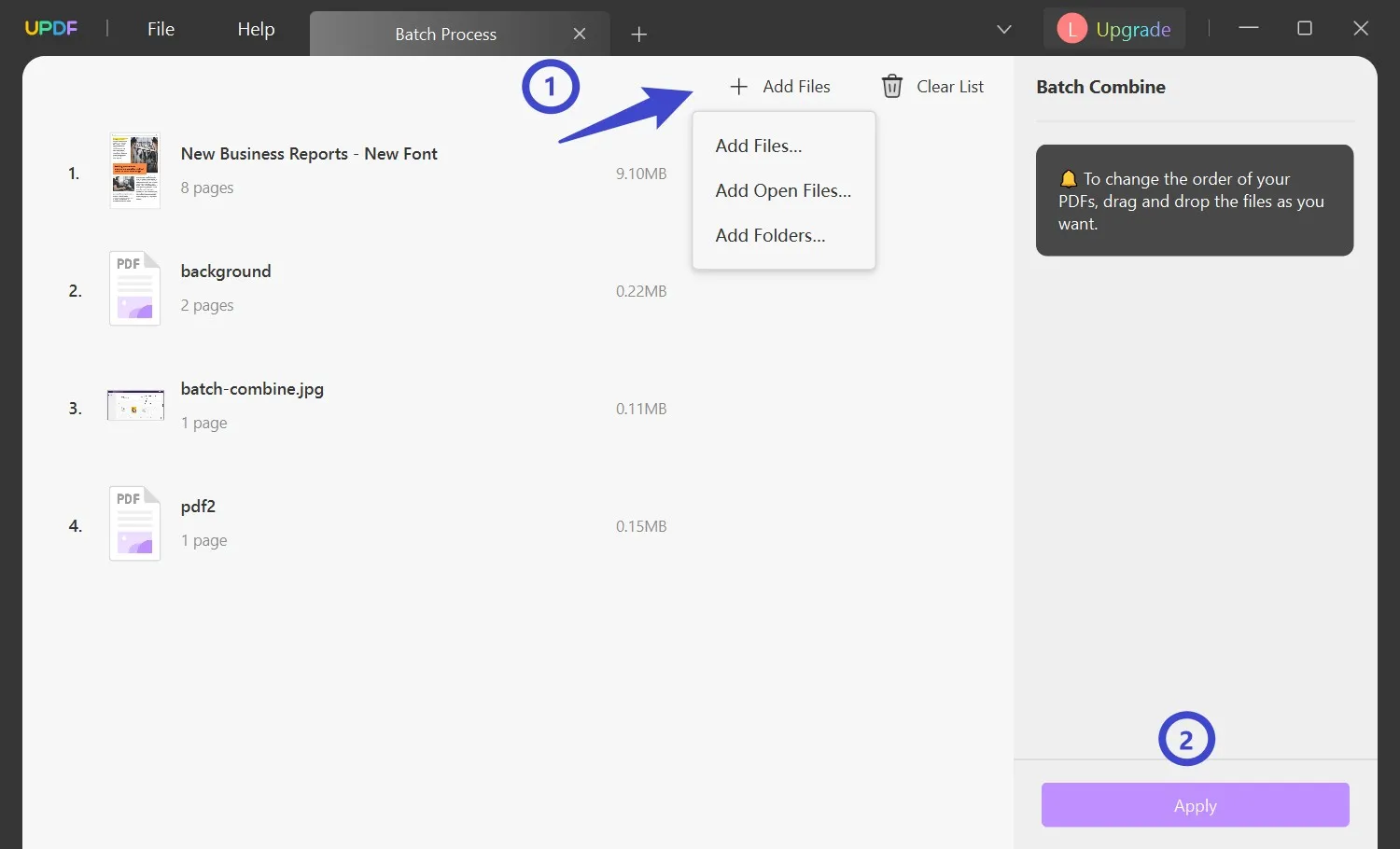
Task: Choose Add Open Files from the menu
Action: pos(782,190)
